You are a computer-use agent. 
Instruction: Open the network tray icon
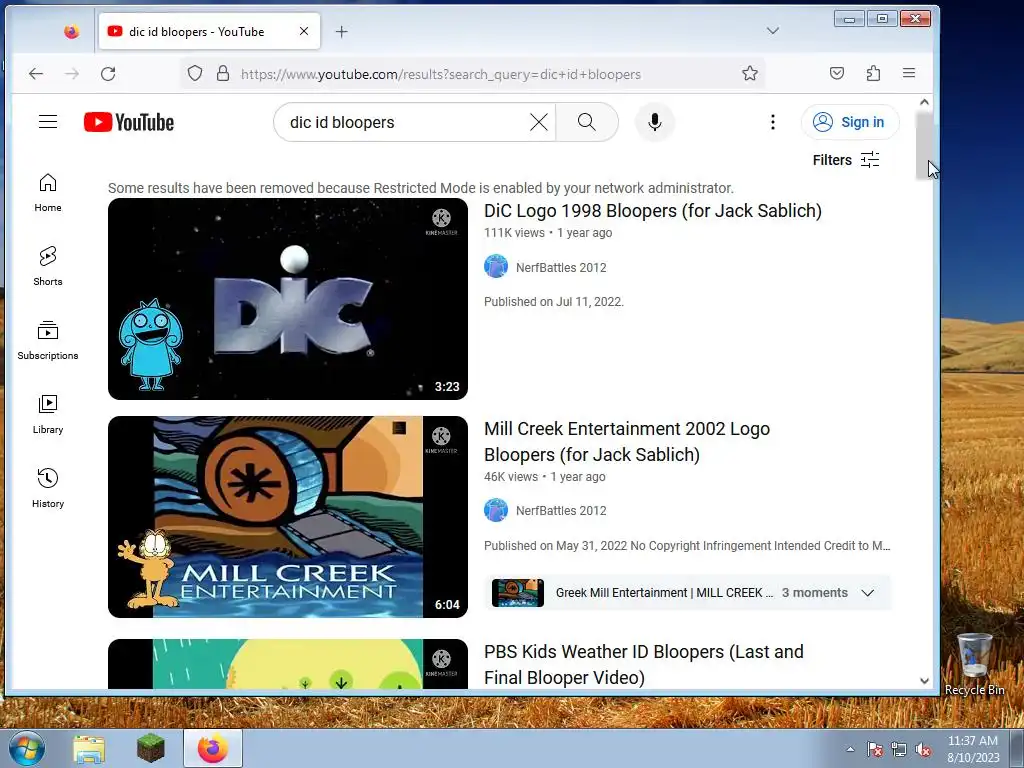[x=899, y=749]
